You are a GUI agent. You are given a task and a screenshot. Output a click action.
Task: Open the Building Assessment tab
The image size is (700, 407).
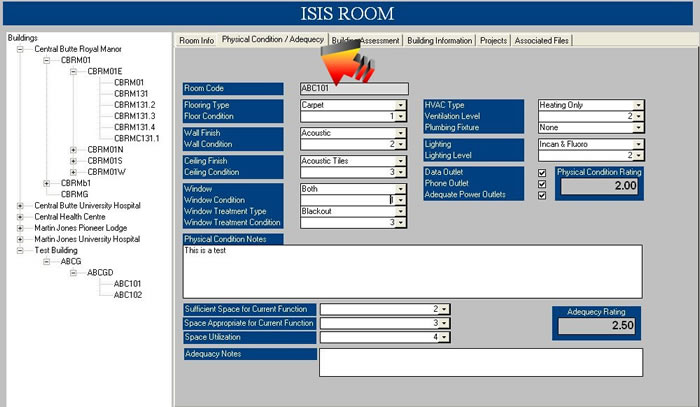tap(366, 40)
